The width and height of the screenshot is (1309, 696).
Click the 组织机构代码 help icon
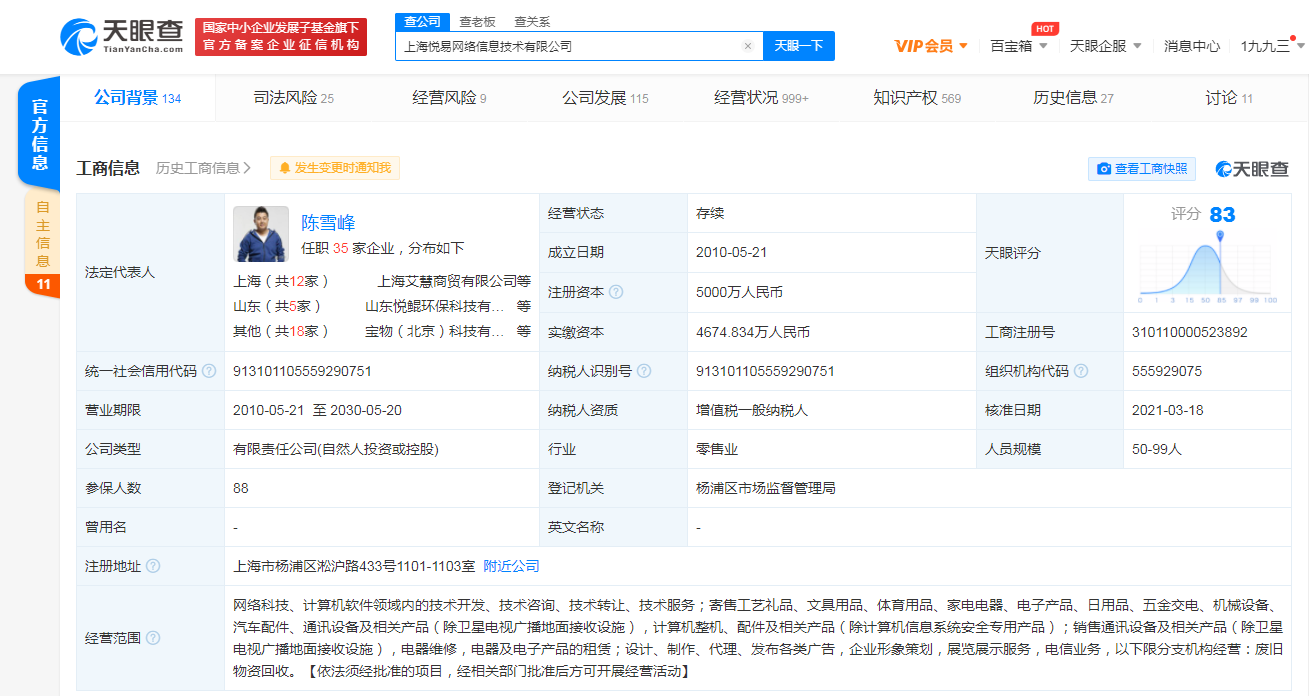pyautogui.click(x=1081, y=371)
